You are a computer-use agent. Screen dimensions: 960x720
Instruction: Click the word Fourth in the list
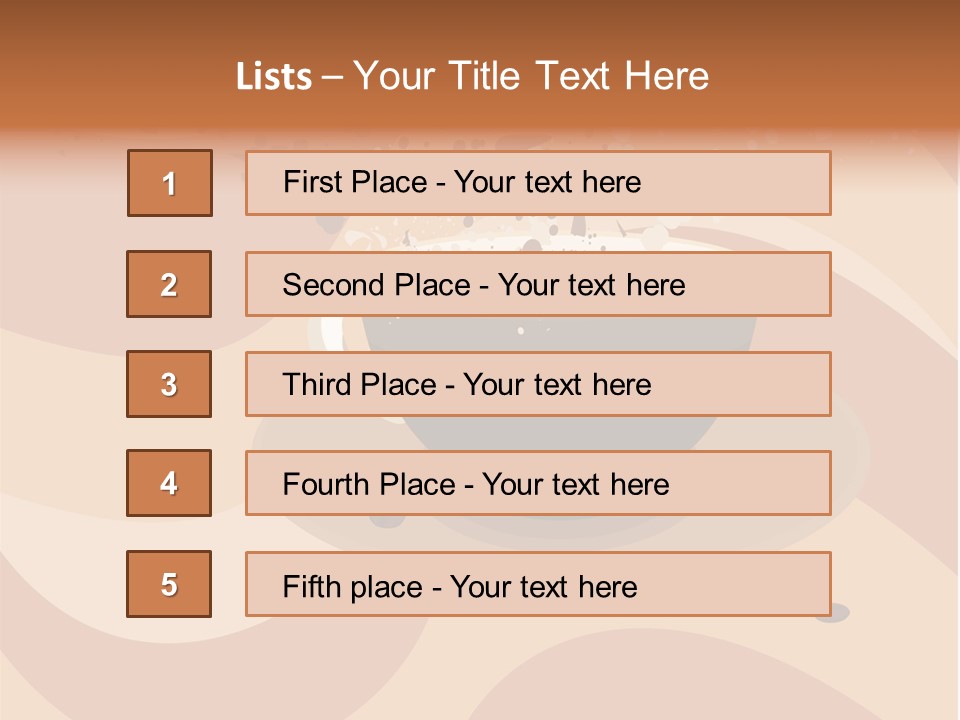click(326, 484)
